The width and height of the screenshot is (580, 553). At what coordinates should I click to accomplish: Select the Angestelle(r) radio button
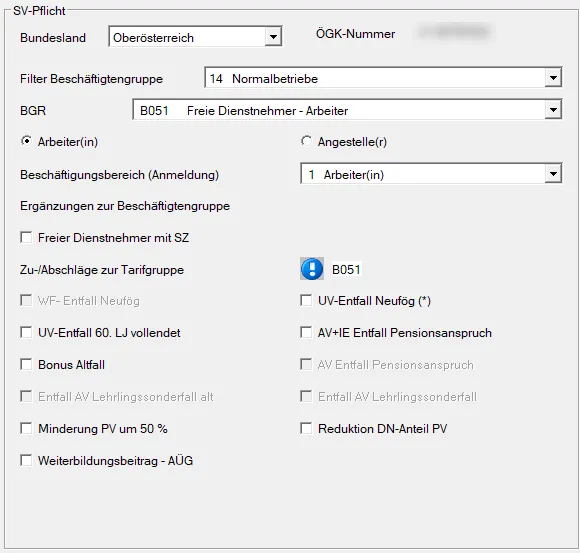pos(306,141)
